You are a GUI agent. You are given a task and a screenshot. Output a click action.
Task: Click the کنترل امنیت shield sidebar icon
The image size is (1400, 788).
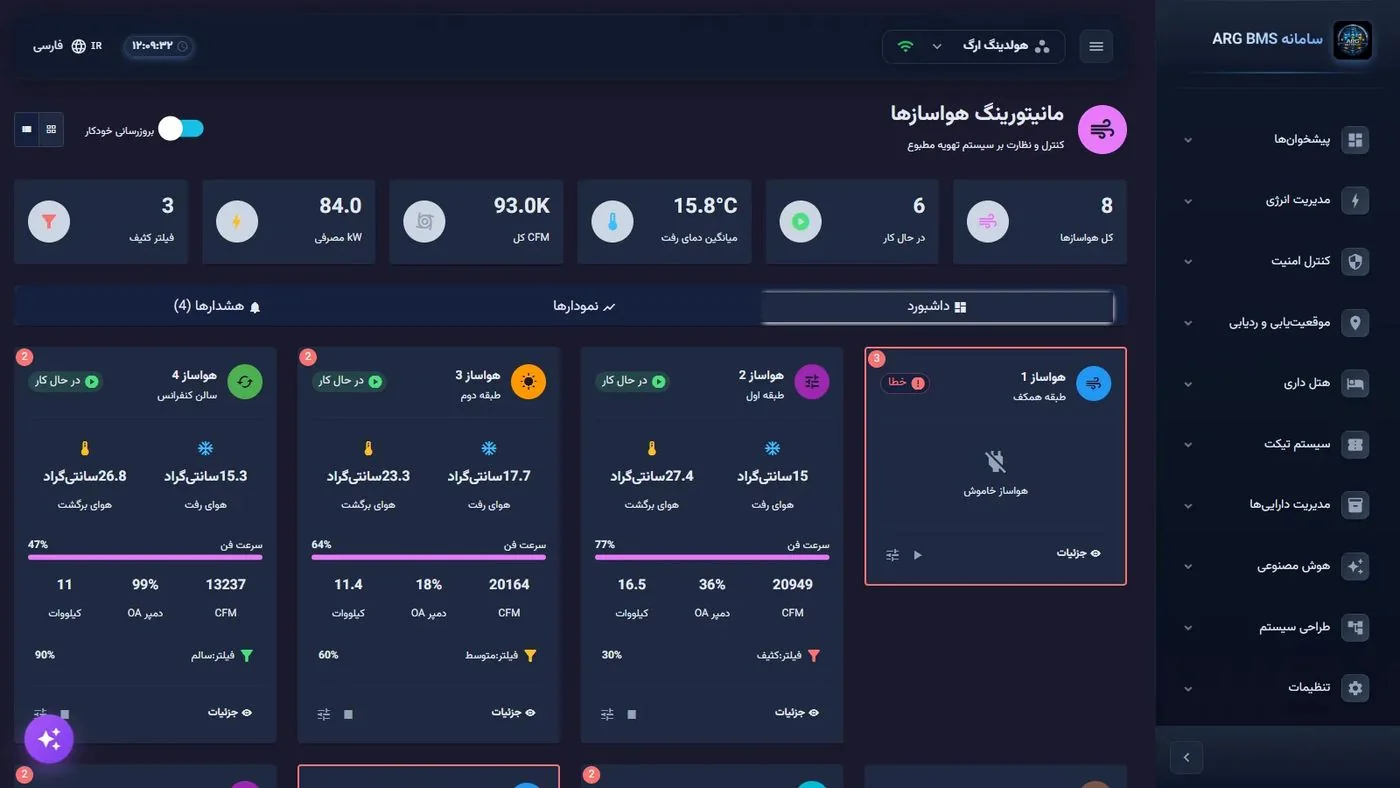[1355, 262]
